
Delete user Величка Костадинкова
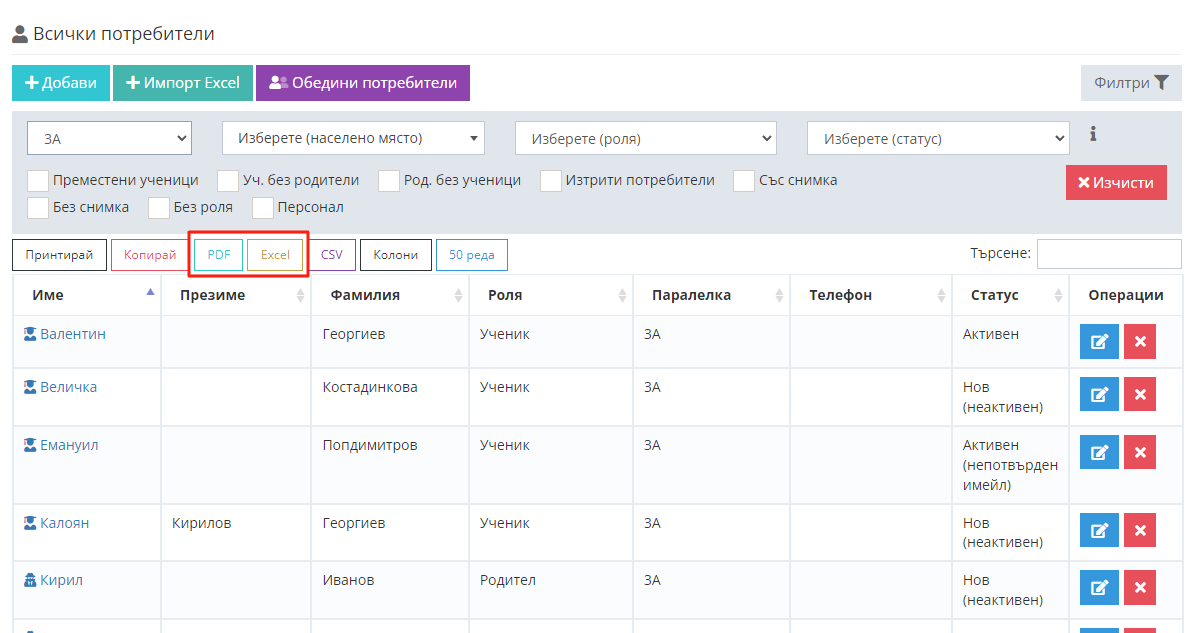point(1140,395)
